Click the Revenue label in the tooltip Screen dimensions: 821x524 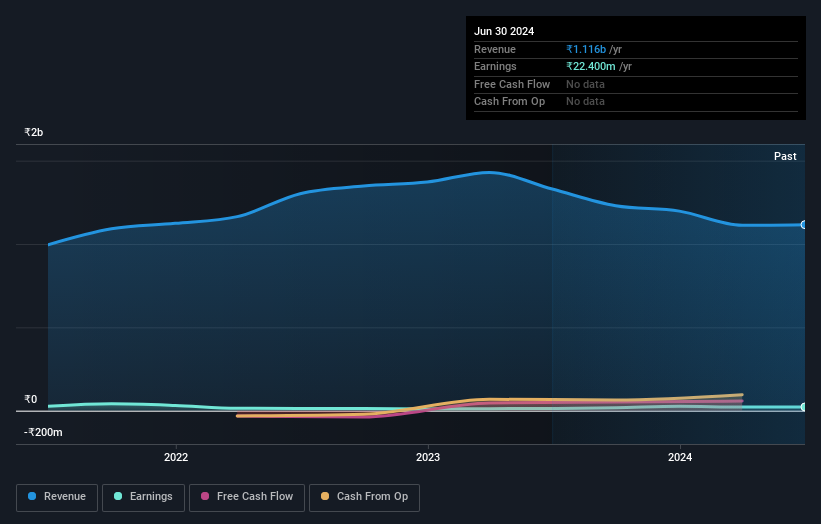495,49
